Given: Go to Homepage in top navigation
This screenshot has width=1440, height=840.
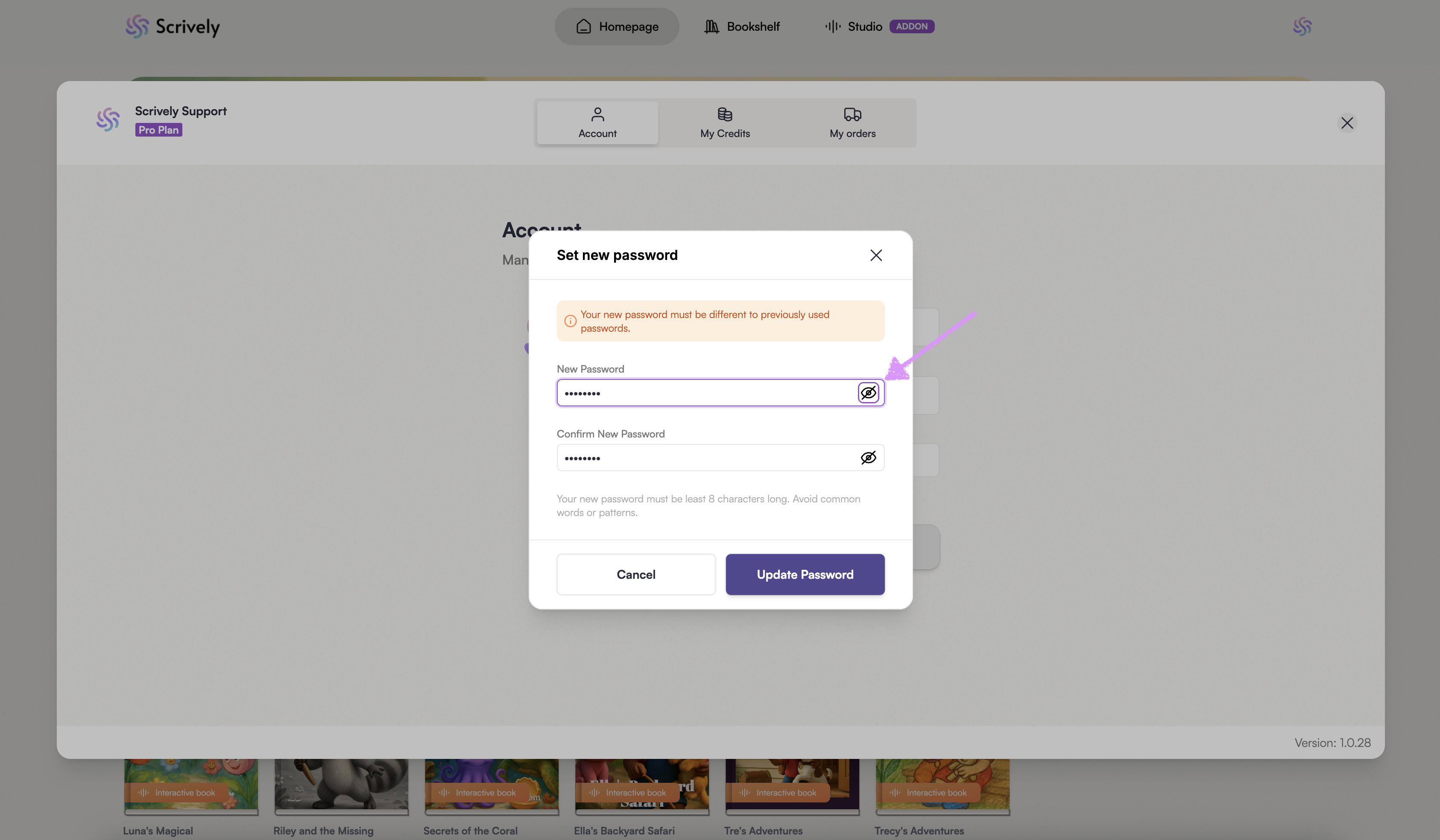Looking at the screenshot, I should coord(617,26).
